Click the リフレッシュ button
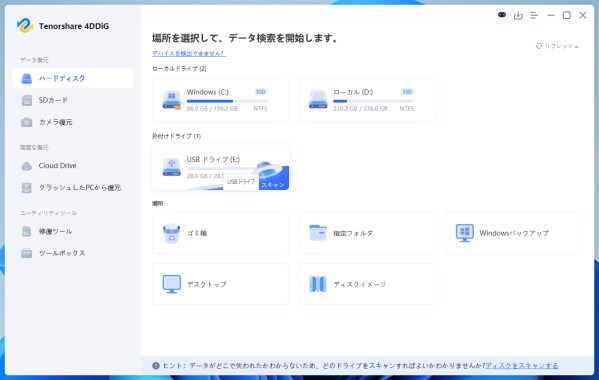Viewport: 599px width, 380px height. (x=557, y=46)
